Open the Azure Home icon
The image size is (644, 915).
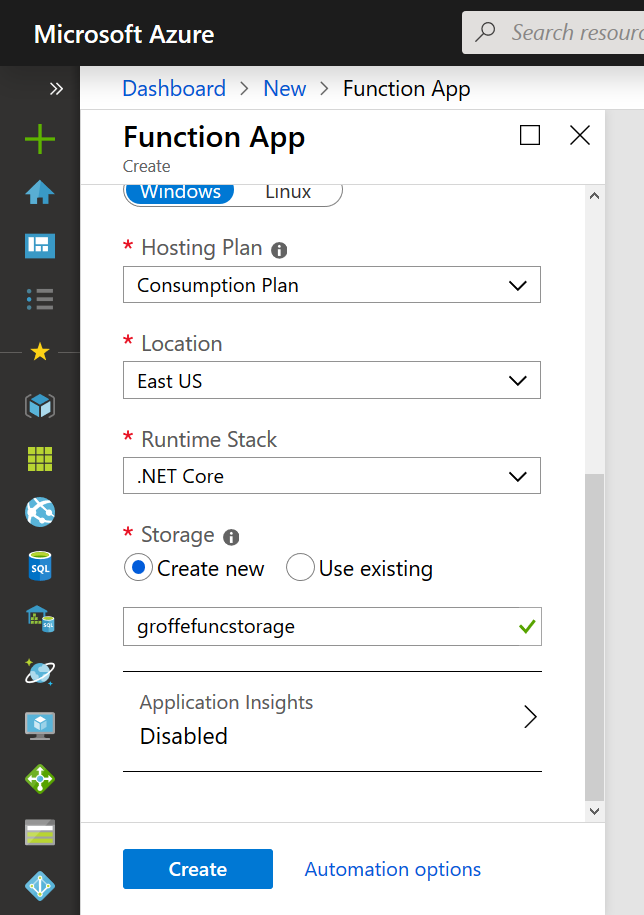point(40,192)
